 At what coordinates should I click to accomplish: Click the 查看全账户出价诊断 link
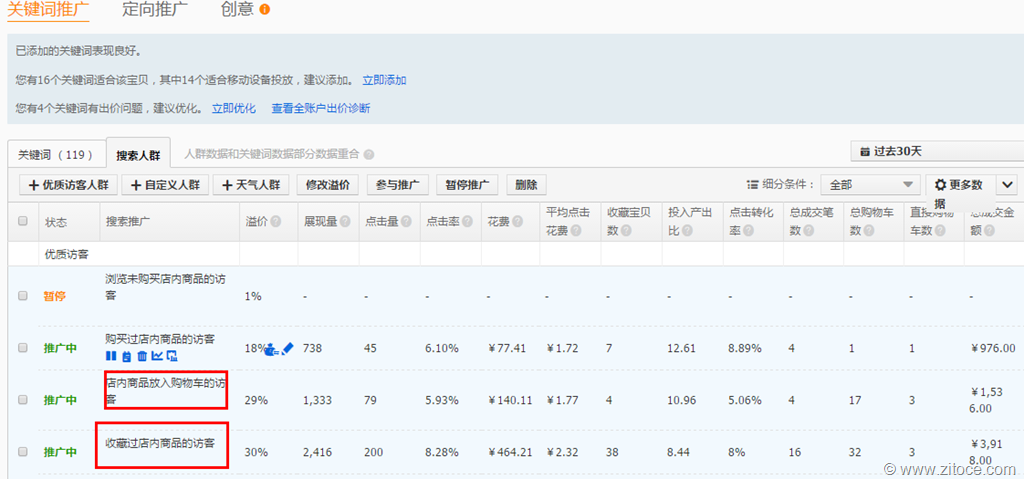click(320, 108)
